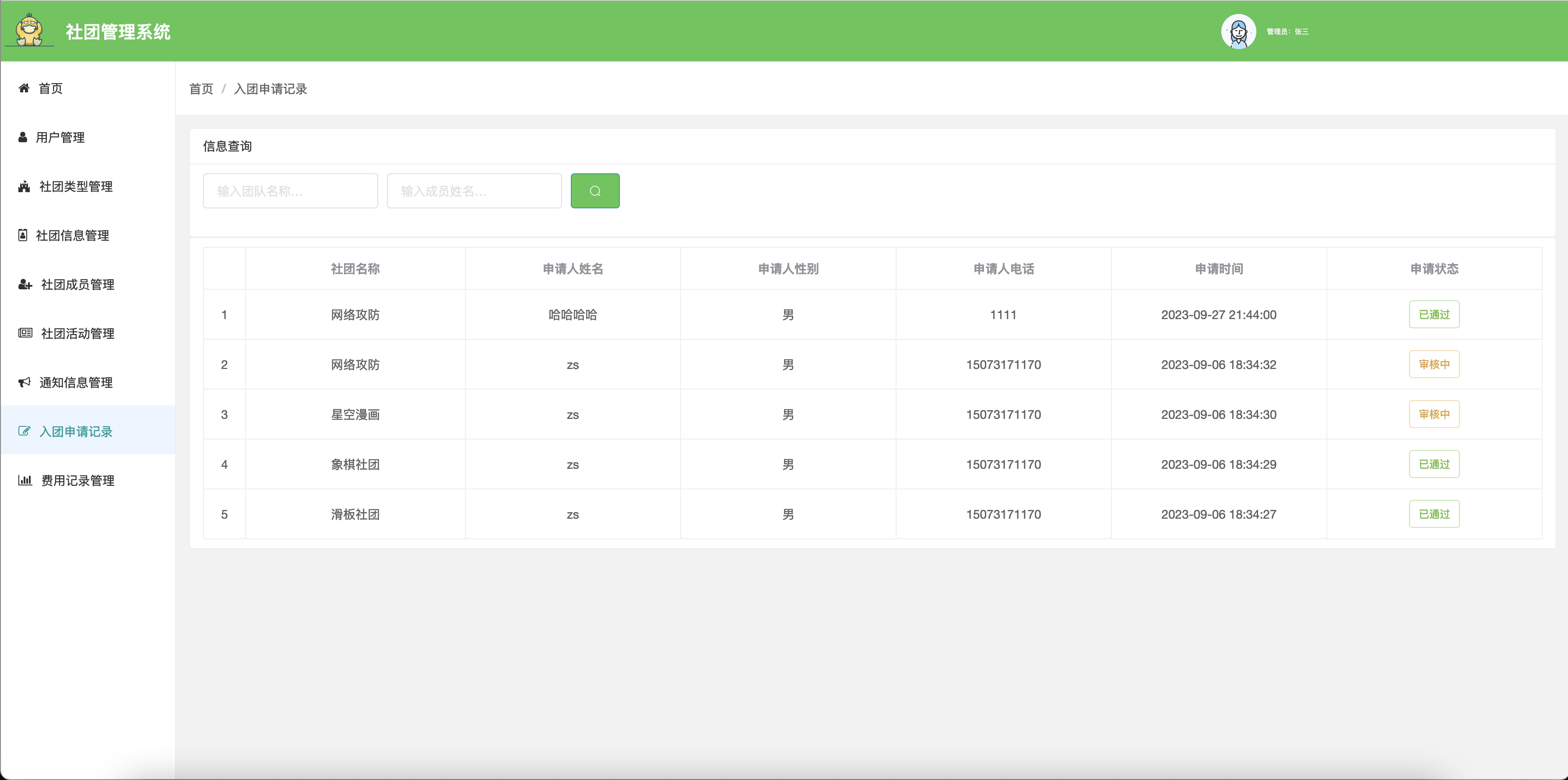
Task: Click the newspaper icon for 社团活动管理
Action: pyautogui.click(x=25, y=333)
